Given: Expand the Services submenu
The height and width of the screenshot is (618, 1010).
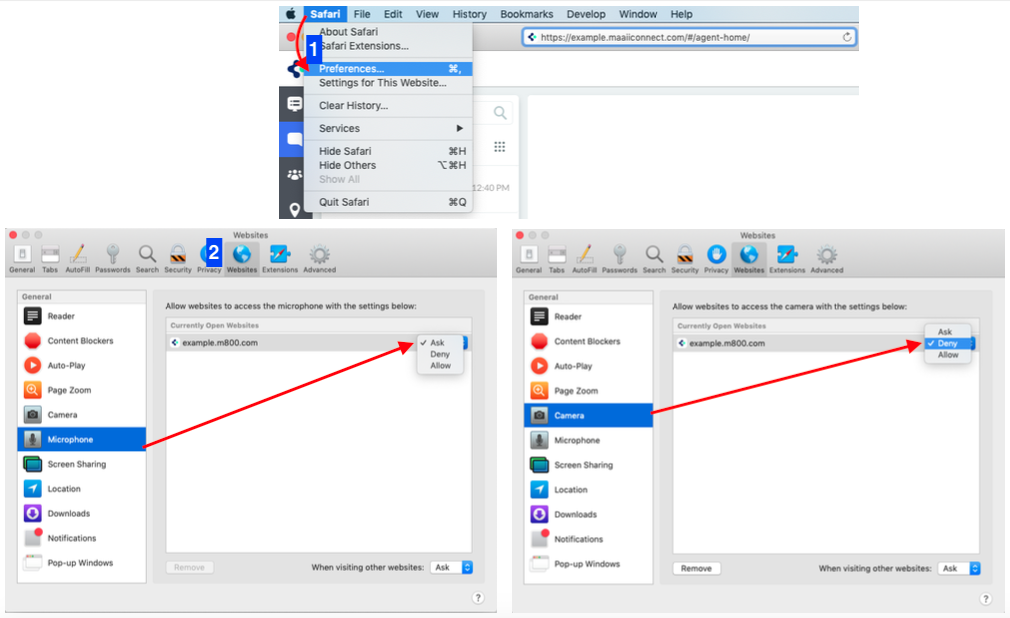Looking at the screenshot, I should pos(388,128).
